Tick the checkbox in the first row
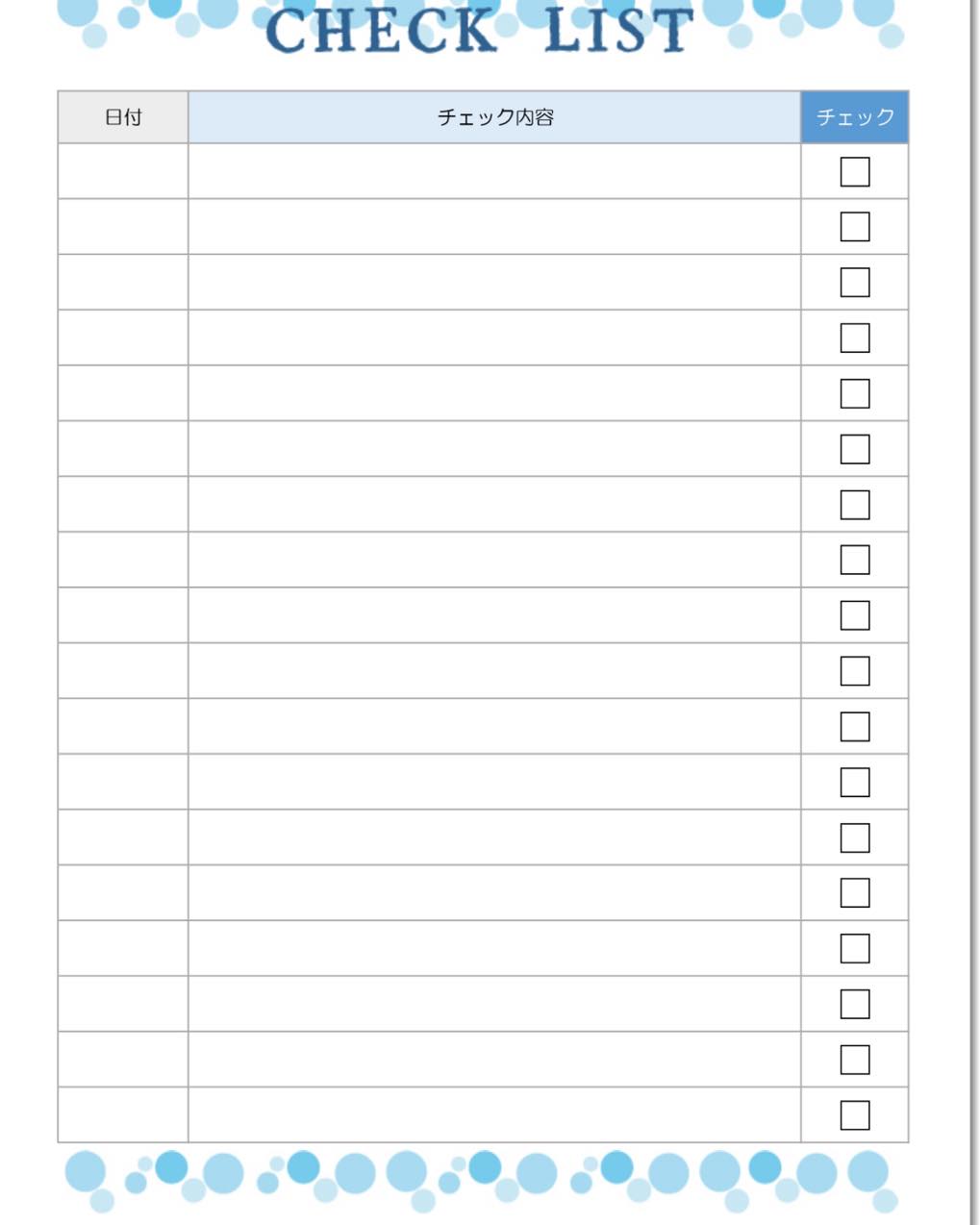This screenshot has width=980, height=1225. pyautogui.click(x=854, y=172)
